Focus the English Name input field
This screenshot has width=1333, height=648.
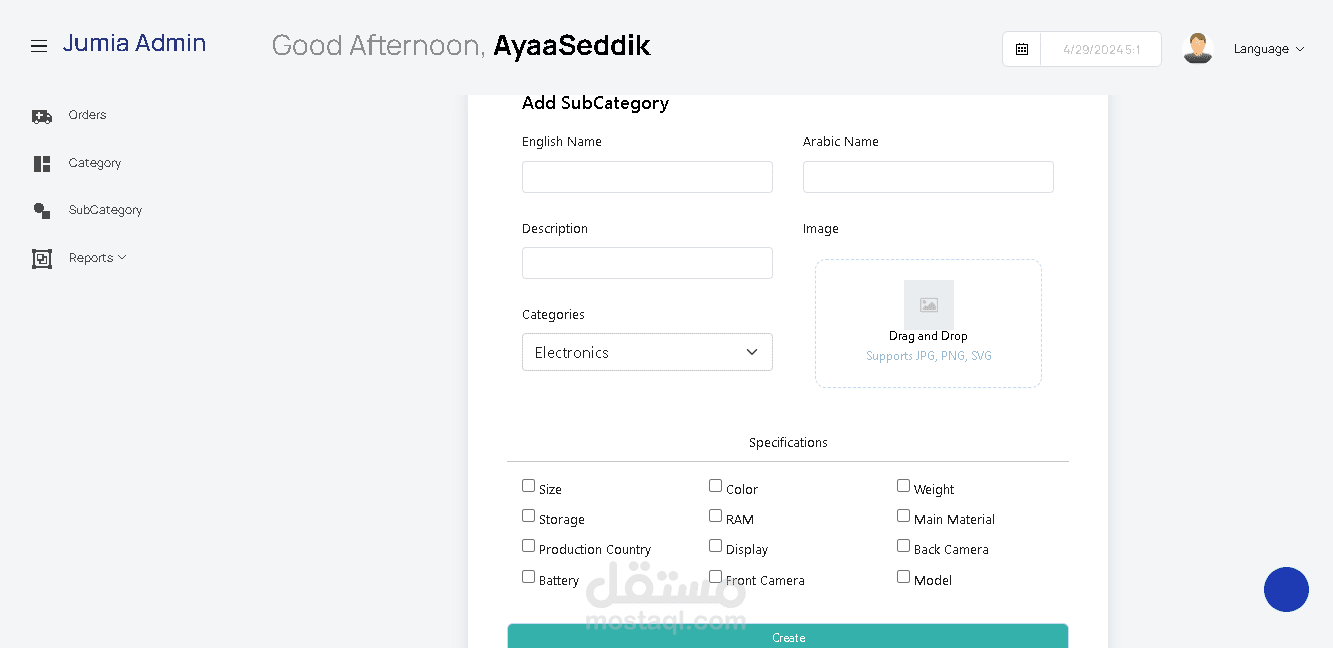647,177
